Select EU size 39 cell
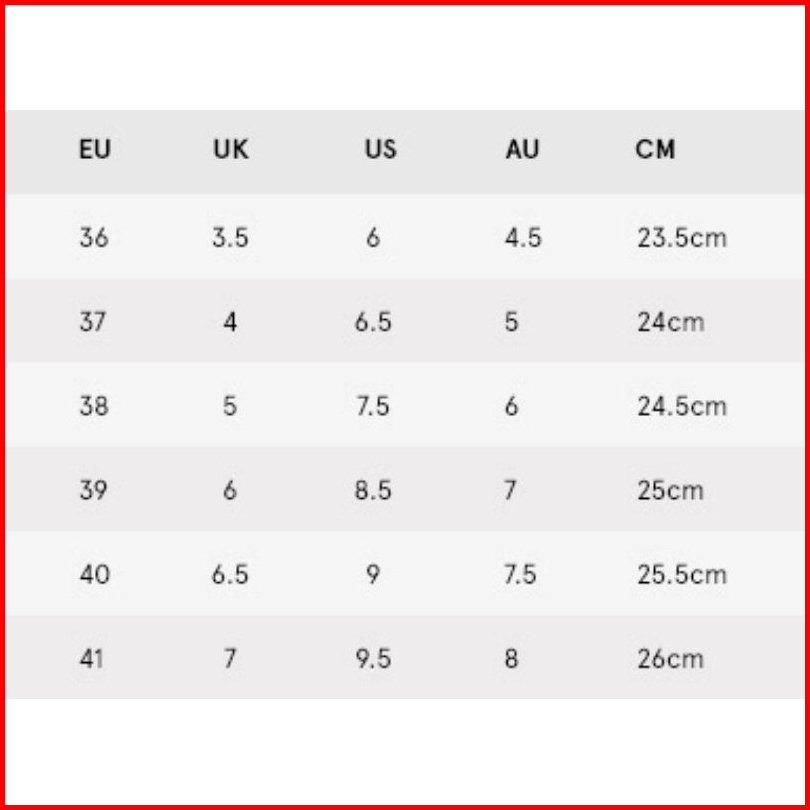The width and height of the screenshot is (810, 810). 94,491
